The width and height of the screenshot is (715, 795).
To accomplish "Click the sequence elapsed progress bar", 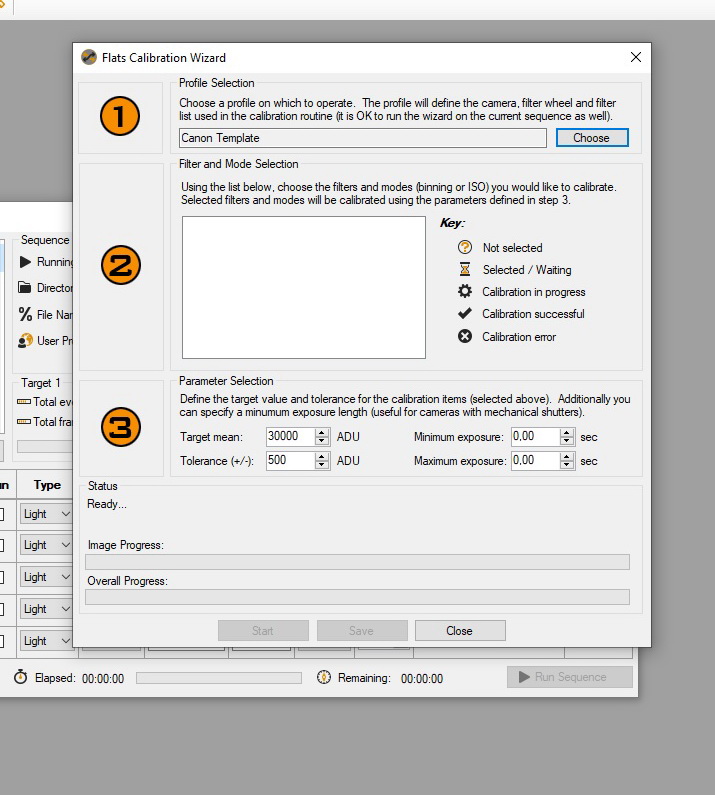I will click(x=219, y=678).
